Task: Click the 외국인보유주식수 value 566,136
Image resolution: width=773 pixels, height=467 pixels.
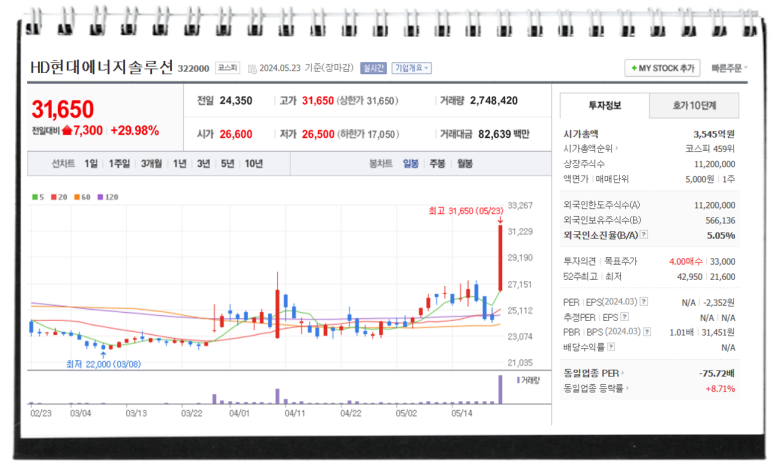Action: coord(720,220)
